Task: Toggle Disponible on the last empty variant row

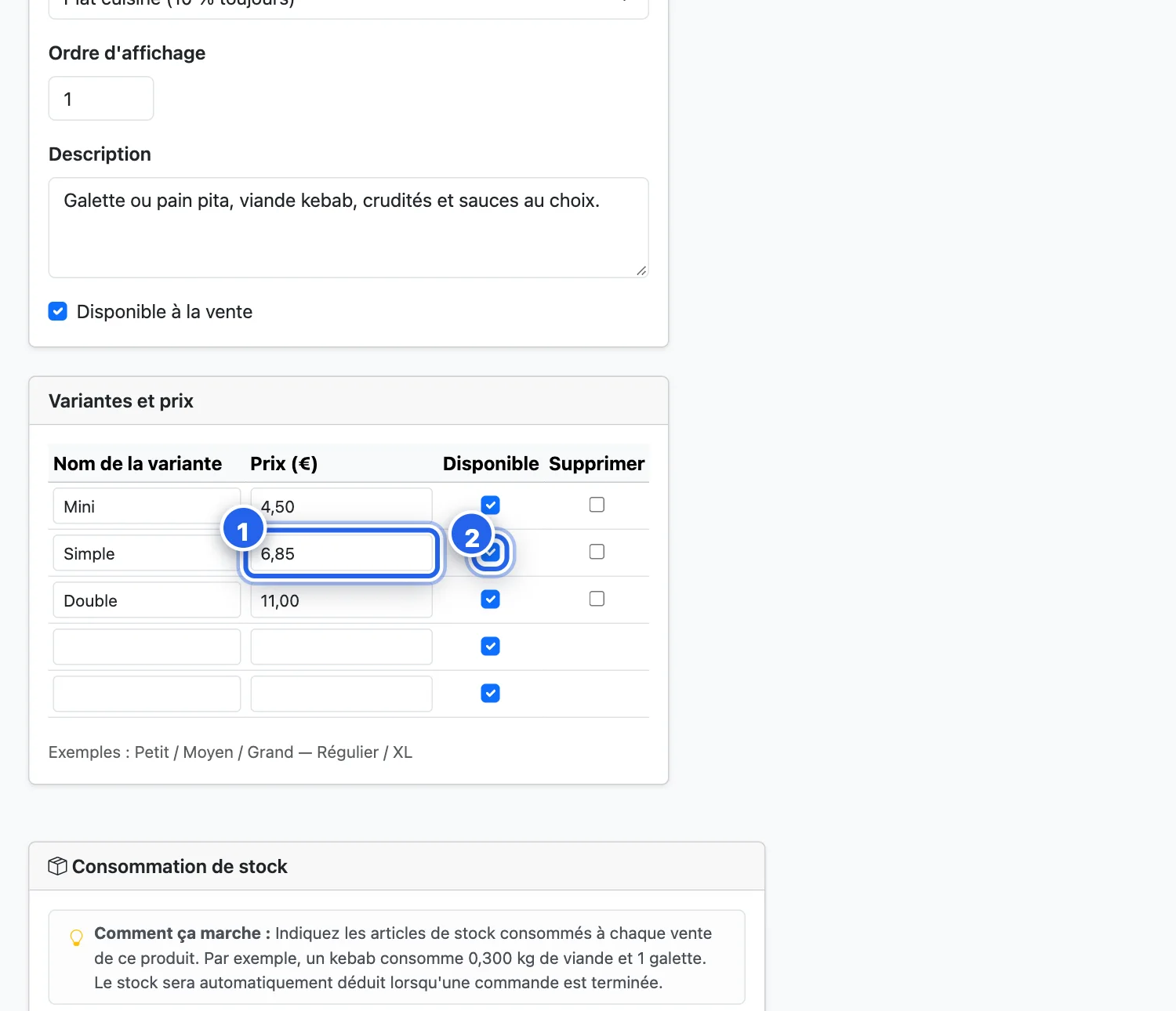Action: click(491, 694)
